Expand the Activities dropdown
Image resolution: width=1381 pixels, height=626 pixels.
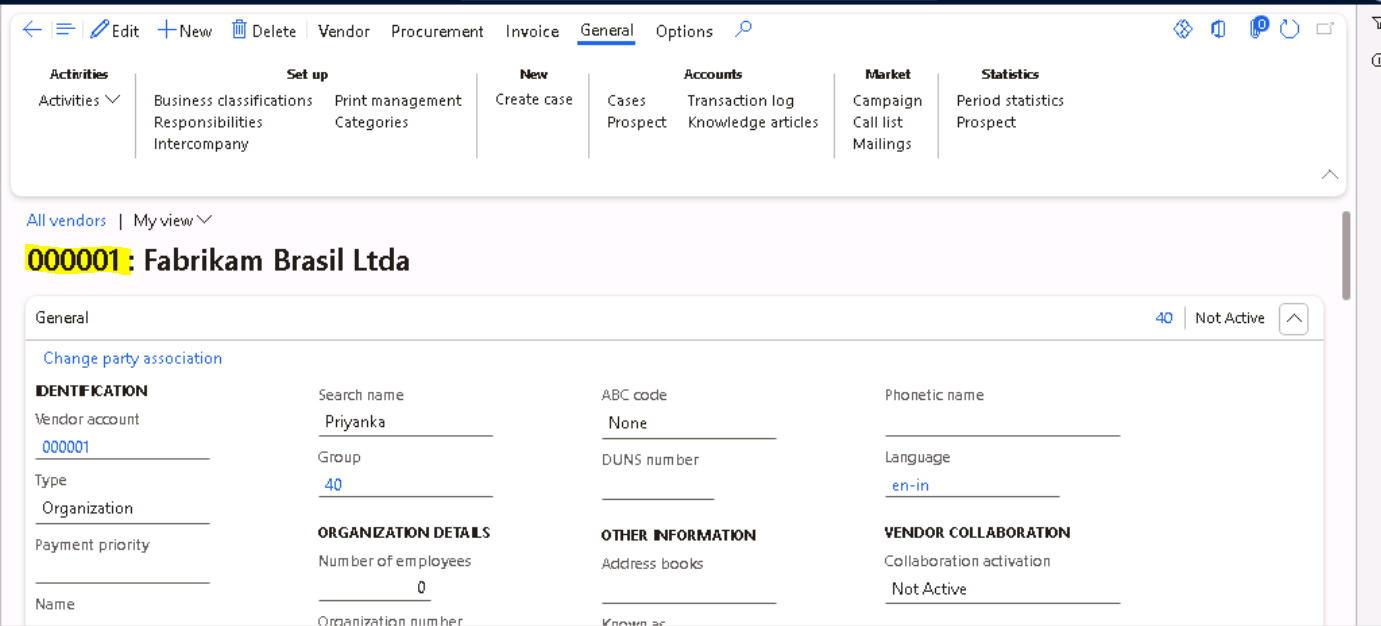click(79, 100)
